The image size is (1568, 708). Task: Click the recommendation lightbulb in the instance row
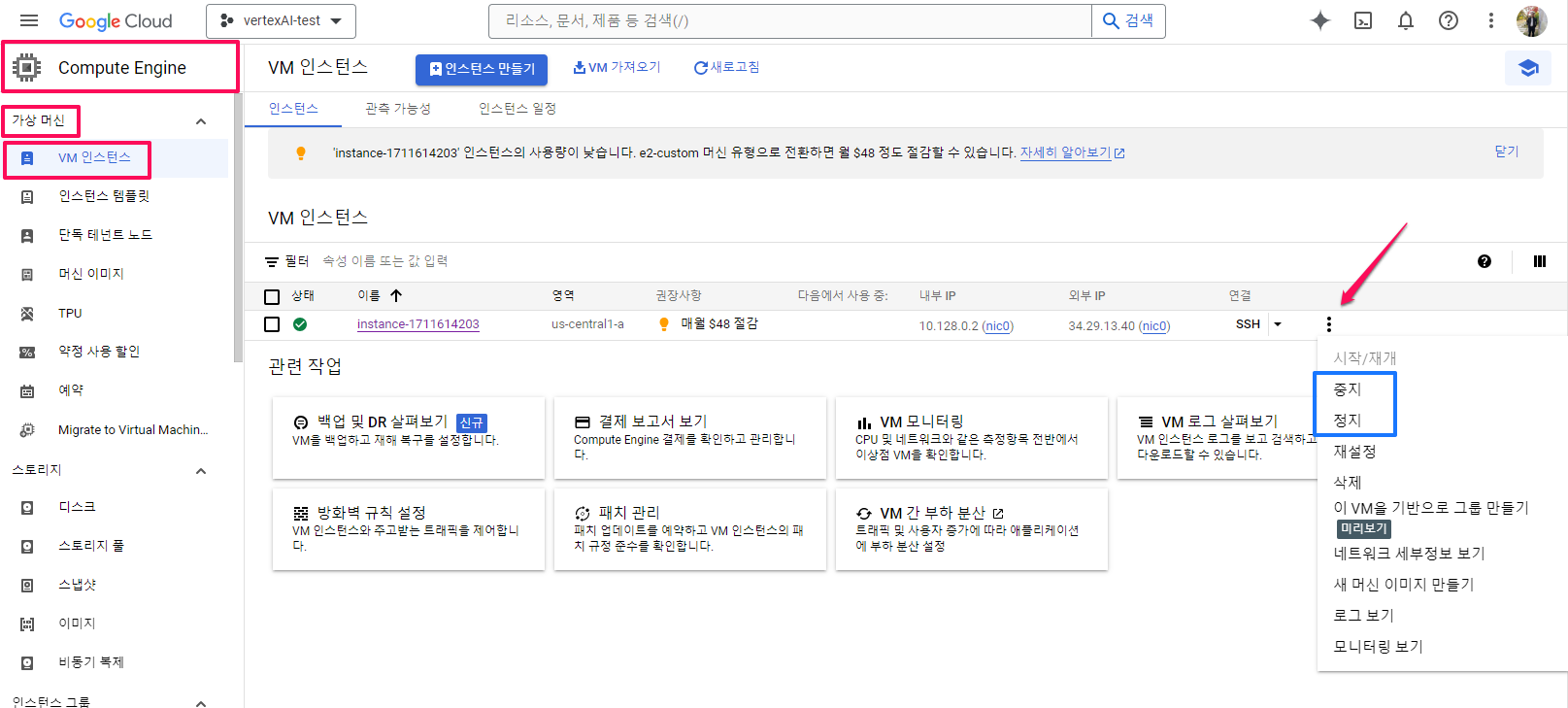[x=664, y=324]
